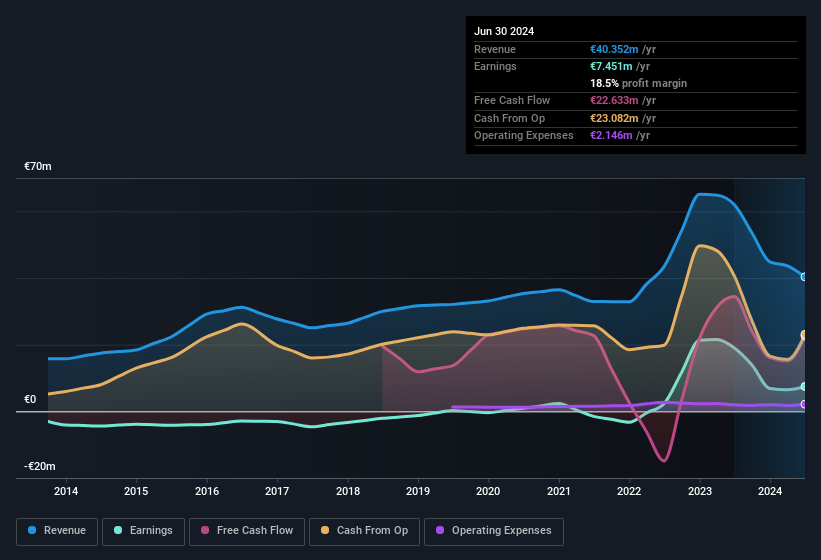Click the Operating Expenses label in tooltip
Viewport: 821px width, 560px height.
(x=524, y=135)
